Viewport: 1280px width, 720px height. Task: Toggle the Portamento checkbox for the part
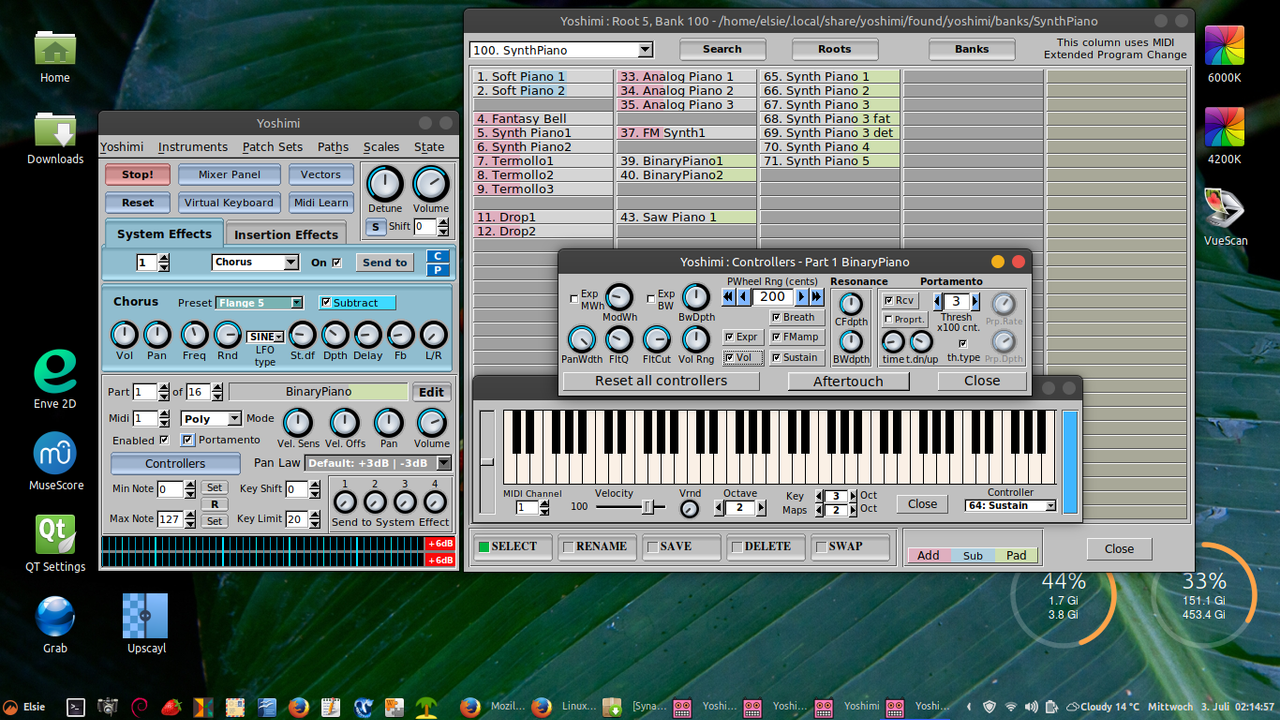(x=187, y=440)
